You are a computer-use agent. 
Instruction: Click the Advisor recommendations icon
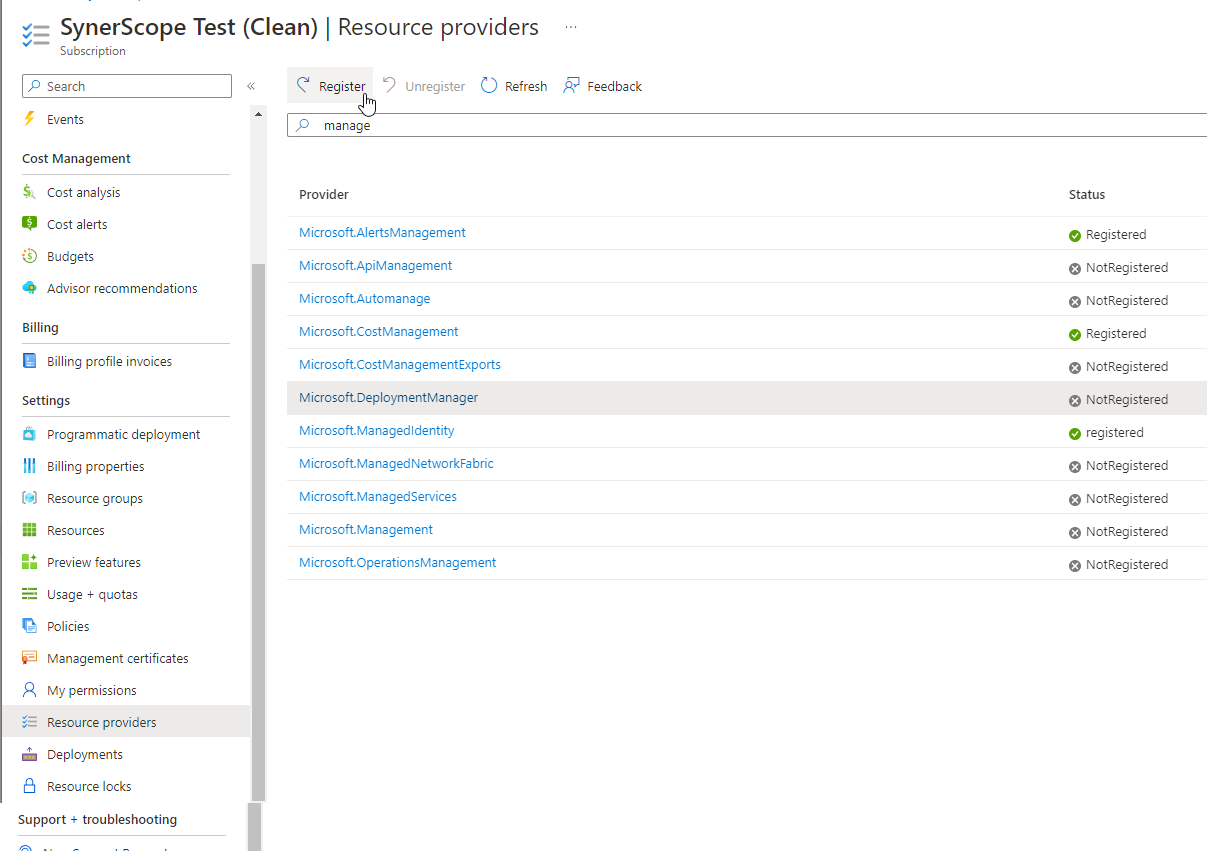point(31,288)
